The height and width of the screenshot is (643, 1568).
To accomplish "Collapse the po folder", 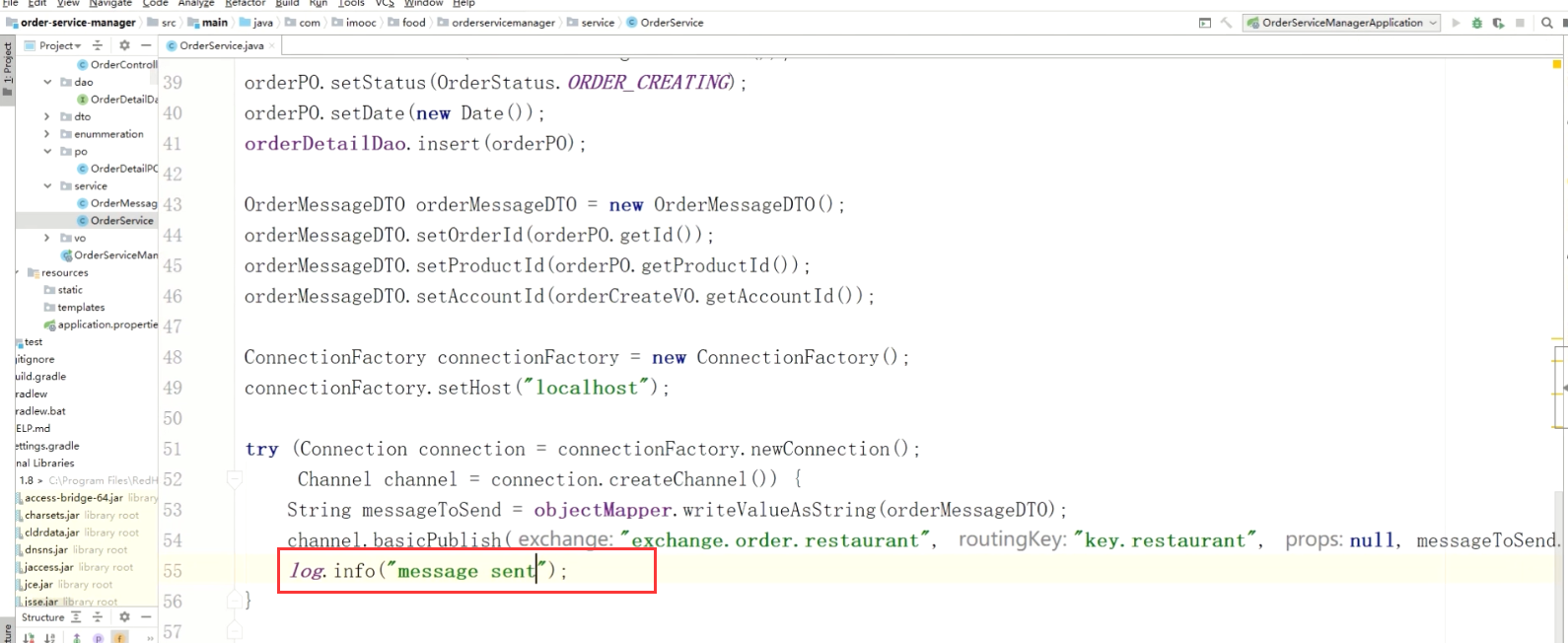I will (x=47, y=151).
